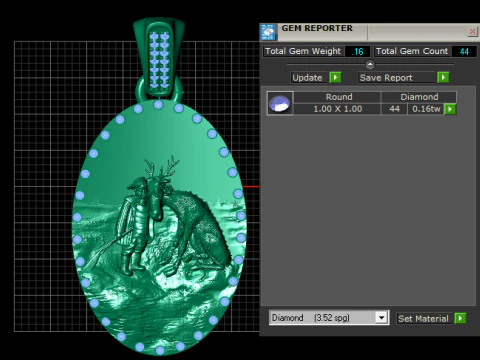Click the 0.16tw weight cell
Screen dimensions: 480x360
426,109
